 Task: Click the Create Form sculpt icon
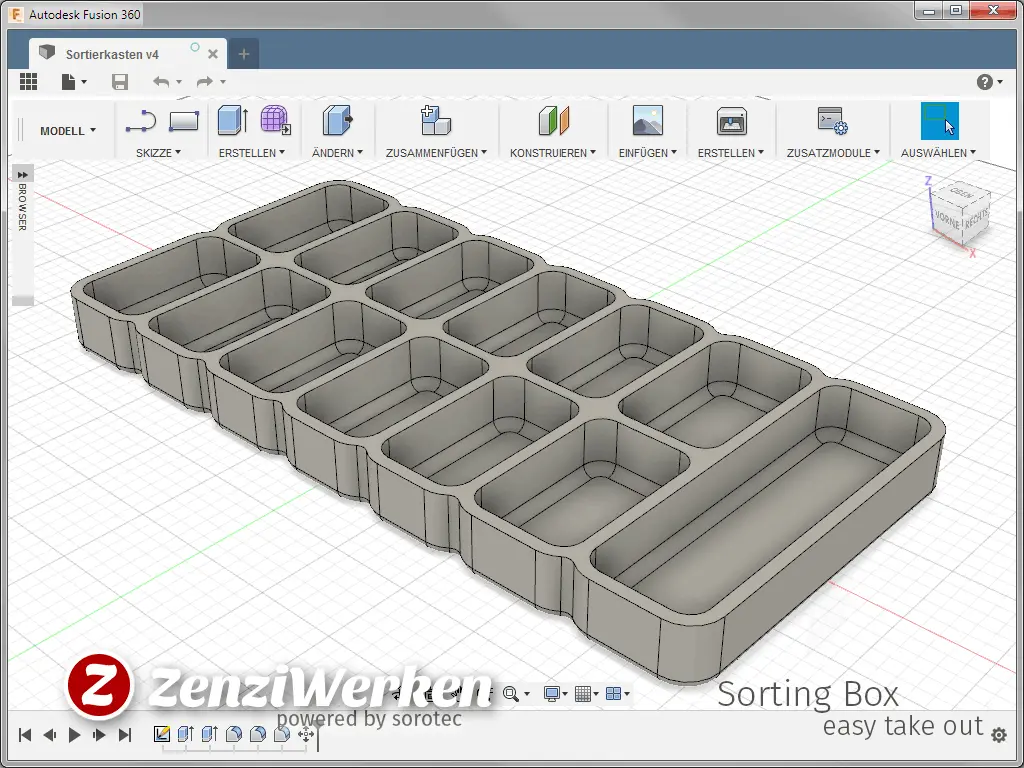(x=276, y=120)
